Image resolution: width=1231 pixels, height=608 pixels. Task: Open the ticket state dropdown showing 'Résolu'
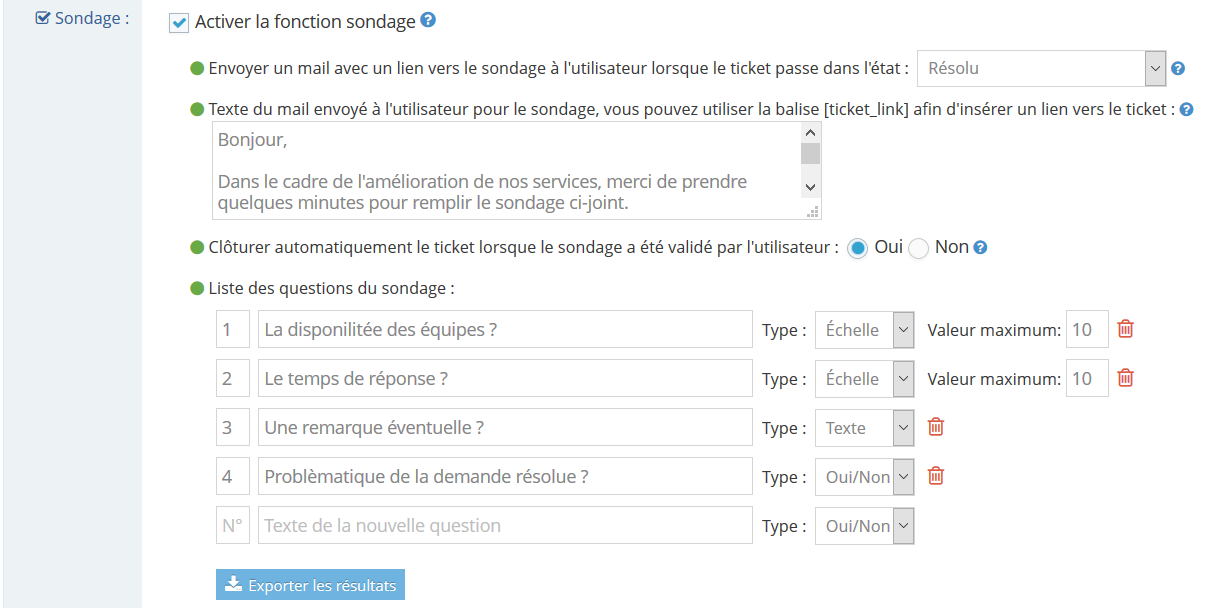1042,69
